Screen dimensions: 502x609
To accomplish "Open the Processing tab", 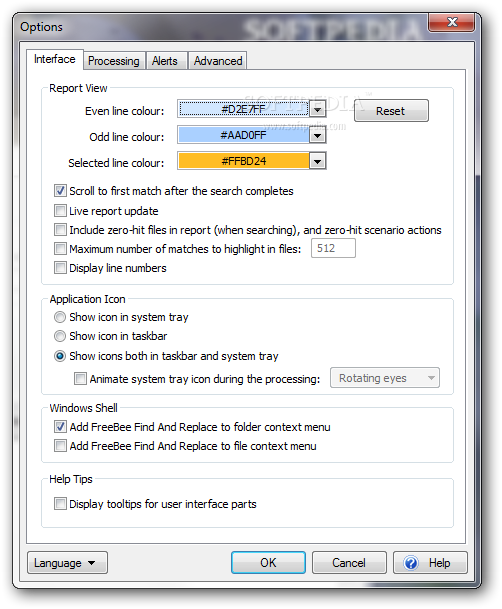I will pos(114,61).
